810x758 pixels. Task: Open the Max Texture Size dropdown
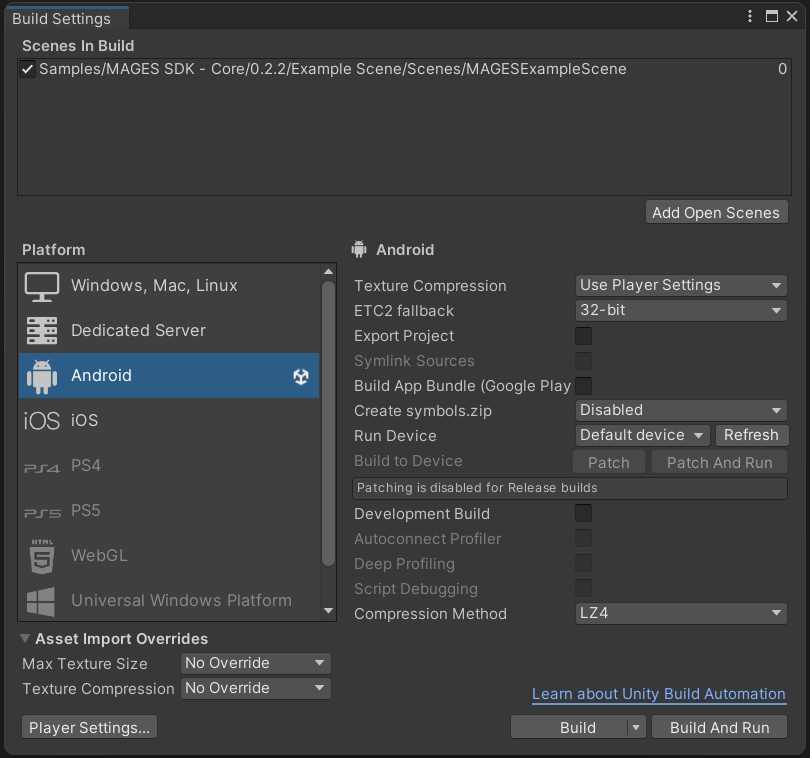[255, 663]
